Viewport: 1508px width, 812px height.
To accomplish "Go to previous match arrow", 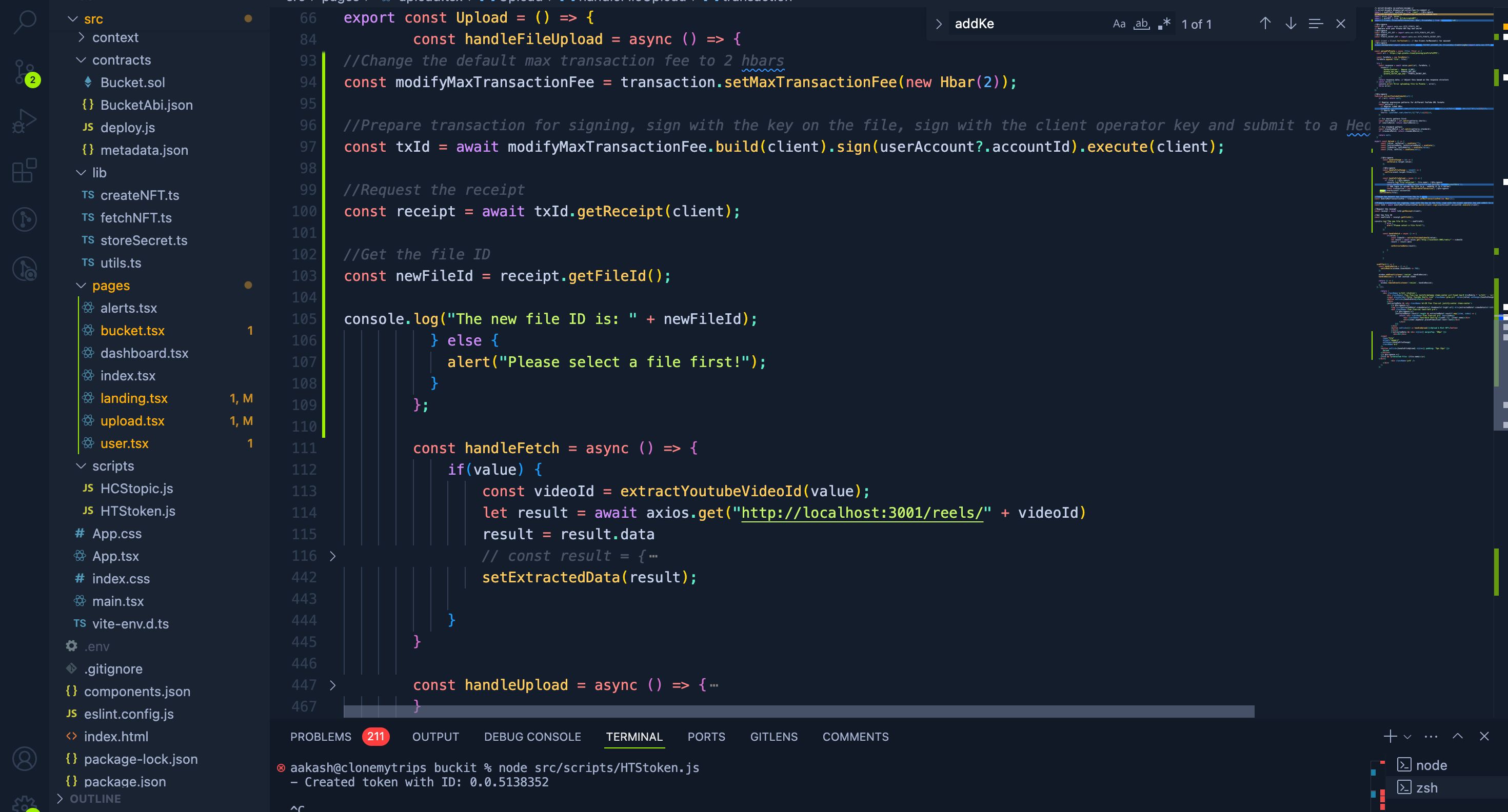I will pyautogui.click(x=1265, y=24).
